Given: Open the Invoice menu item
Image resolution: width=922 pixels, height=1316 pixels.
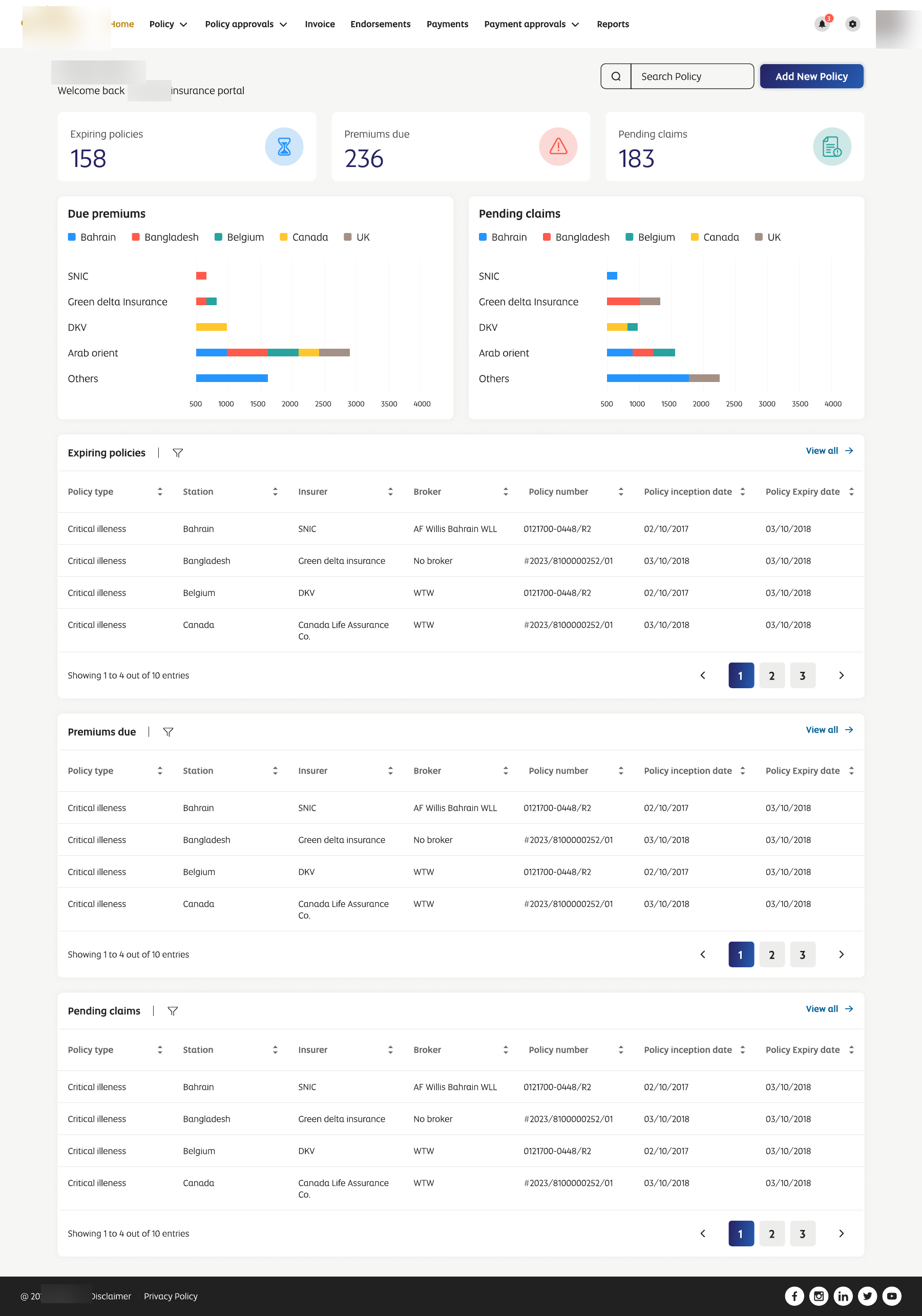Looking at the screenshot, I should click(320, 24).
